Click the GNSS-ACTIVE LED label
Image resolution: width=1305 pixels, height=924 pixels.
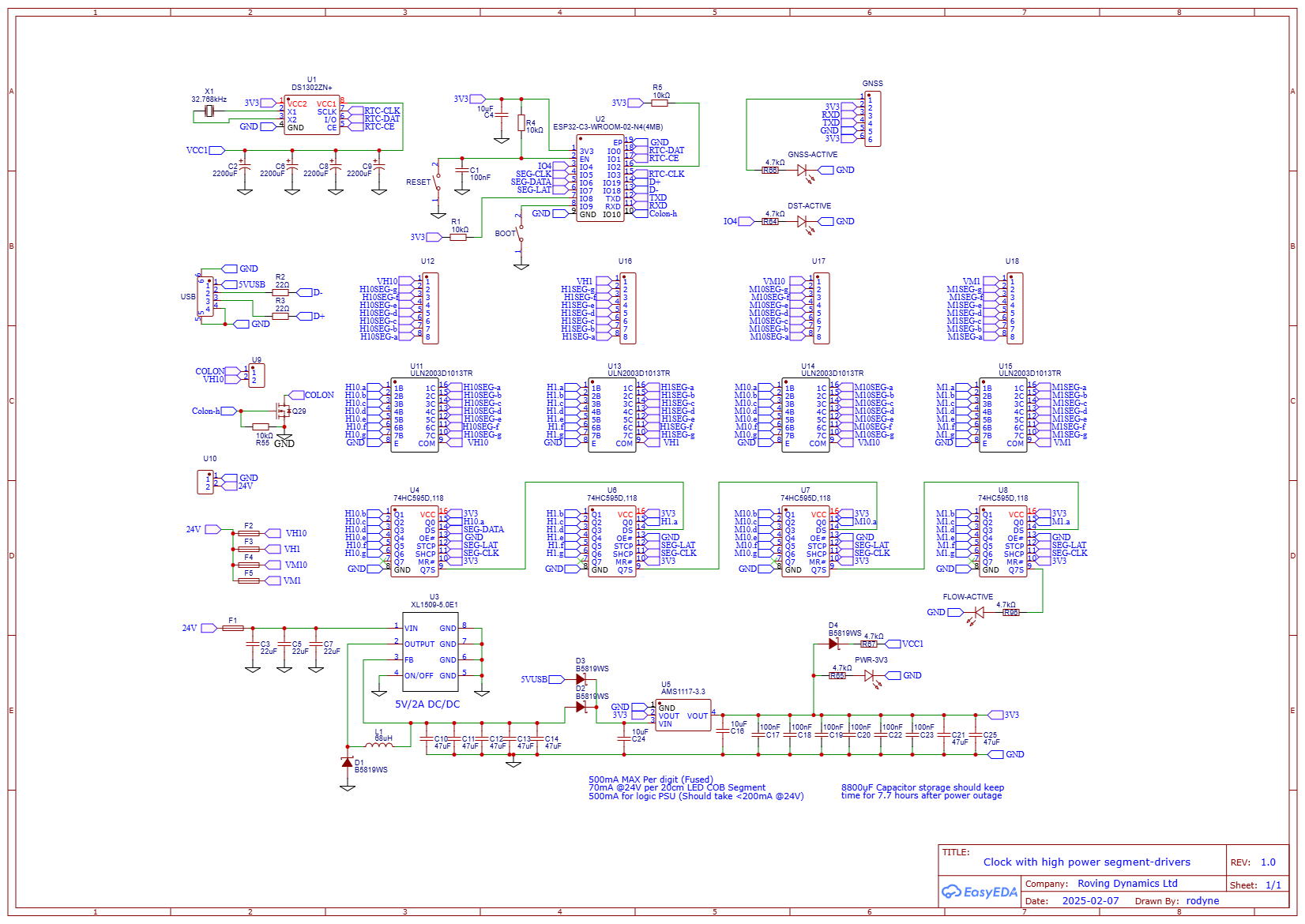click(x=813, y=155)
